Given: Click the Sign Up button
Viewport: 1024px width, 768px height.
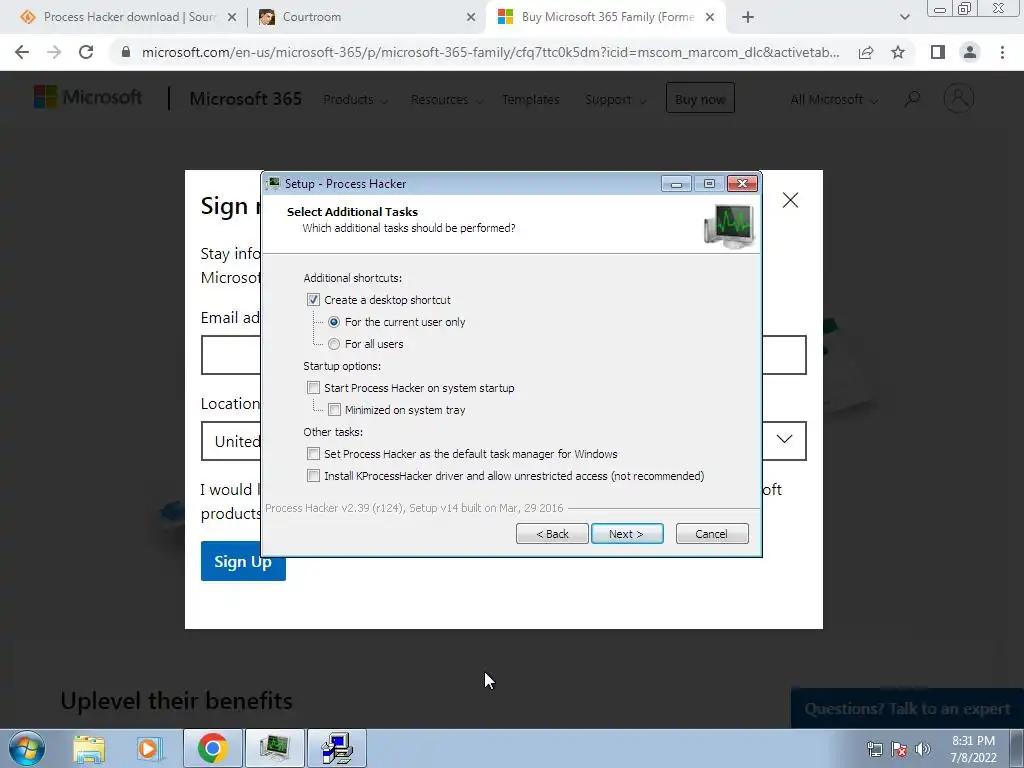Looking at the screenshot, I should 243,561.
